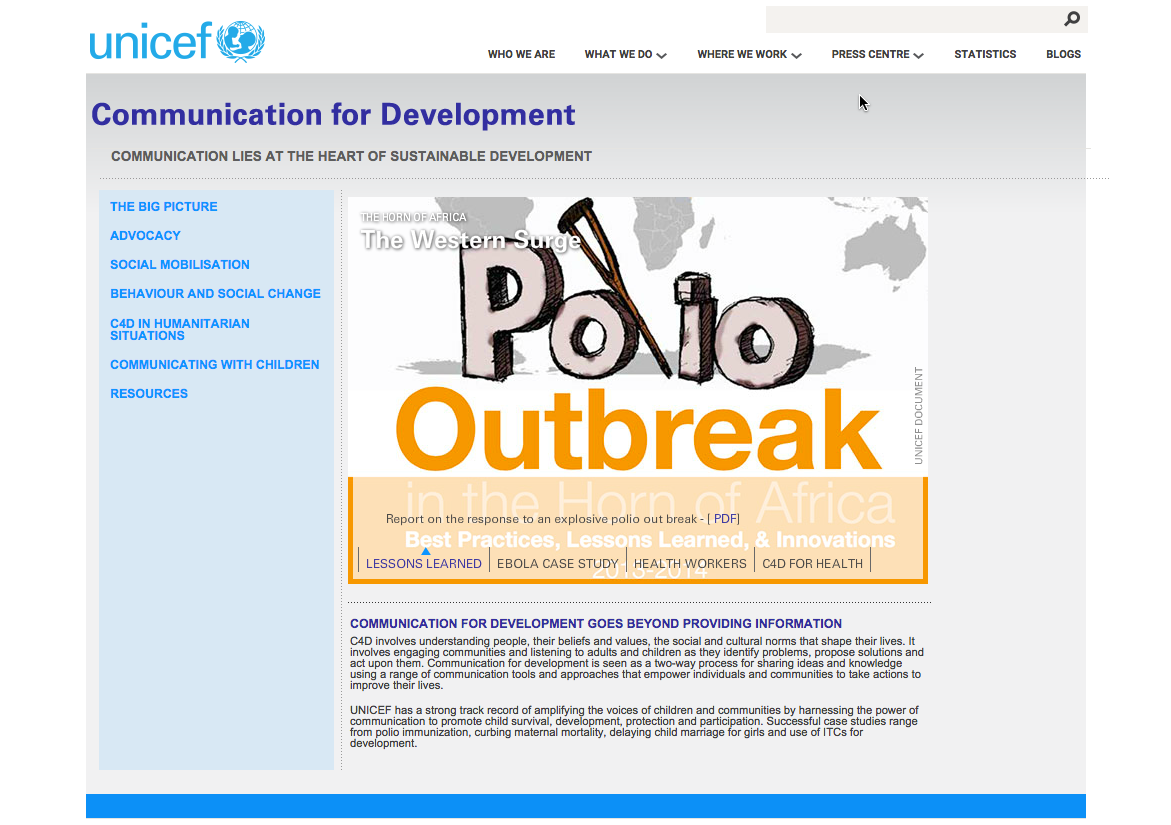
Task: Switch to the EBOLA CASE STUDY tab
Action: pyautogui.click(x=558, y=564)
